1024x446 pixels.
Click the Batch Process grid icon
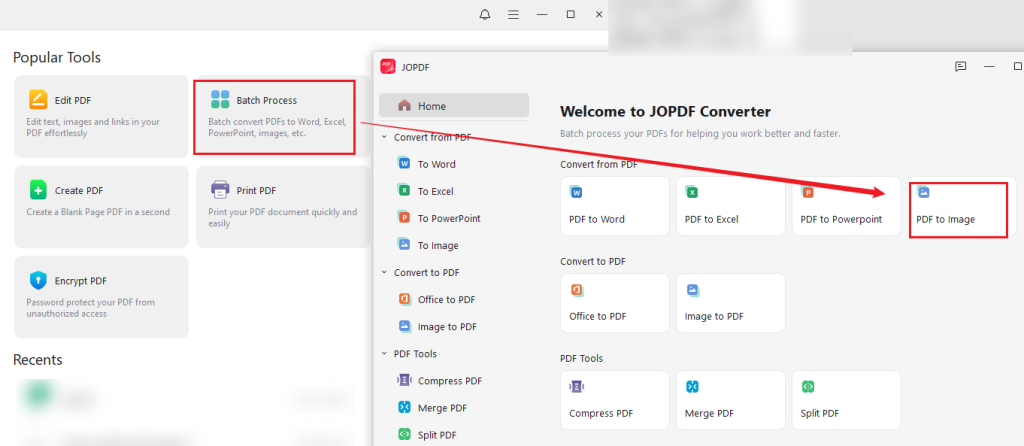(220, 99)
